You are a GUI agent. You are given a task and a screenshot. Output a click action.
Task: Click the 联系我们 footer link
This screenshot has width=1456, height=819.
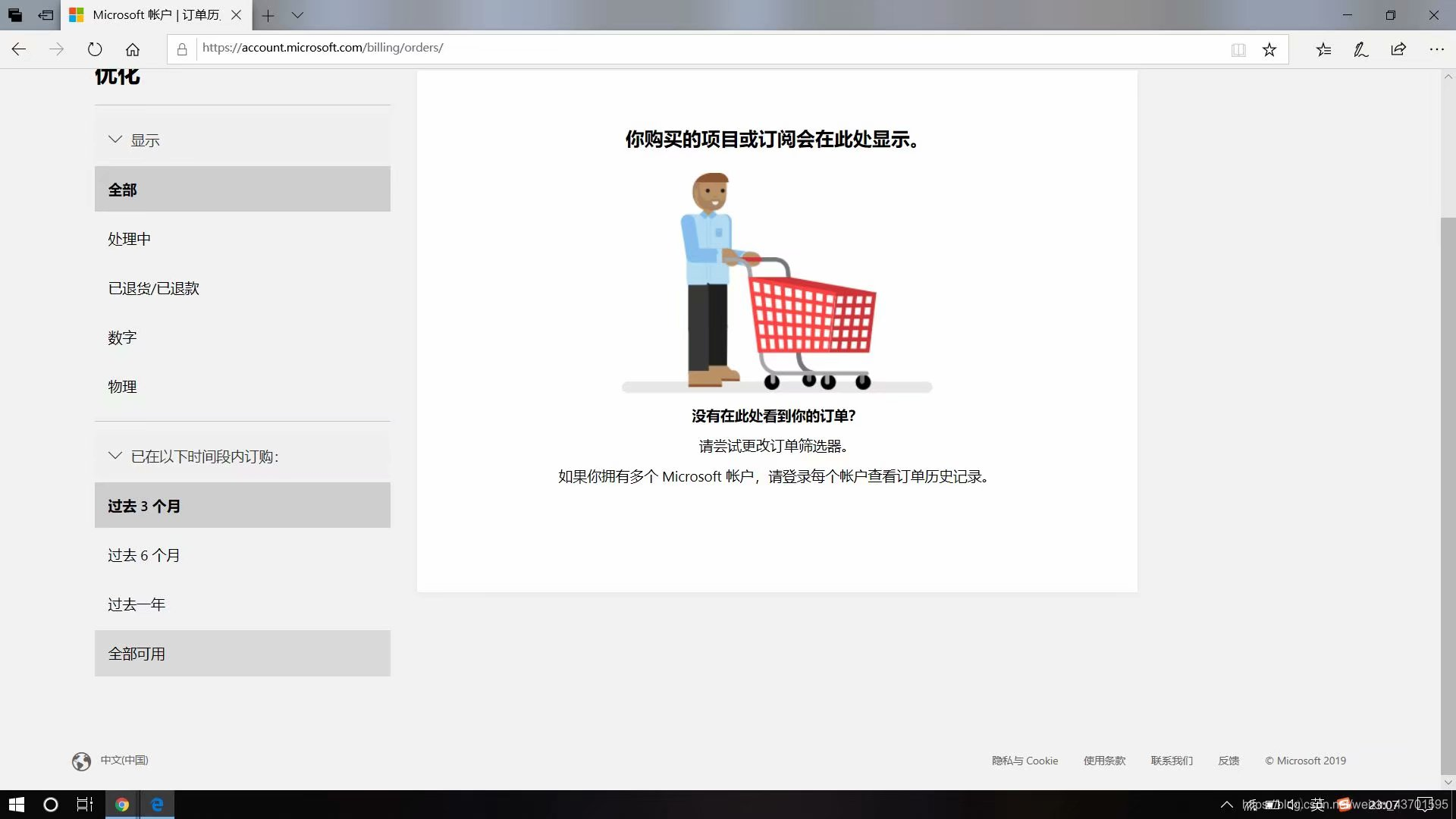coord(1172,761)
